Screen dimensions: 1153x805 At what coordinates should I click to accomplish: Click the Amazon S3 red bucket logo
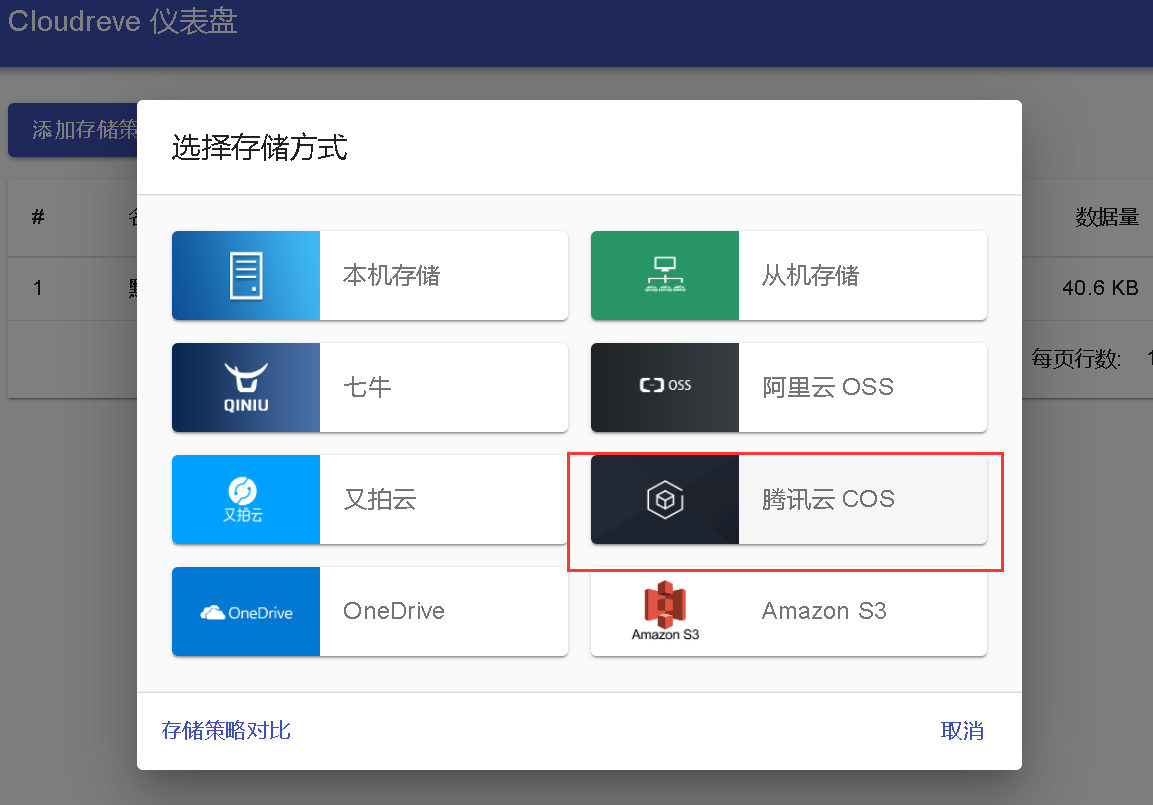665,610
